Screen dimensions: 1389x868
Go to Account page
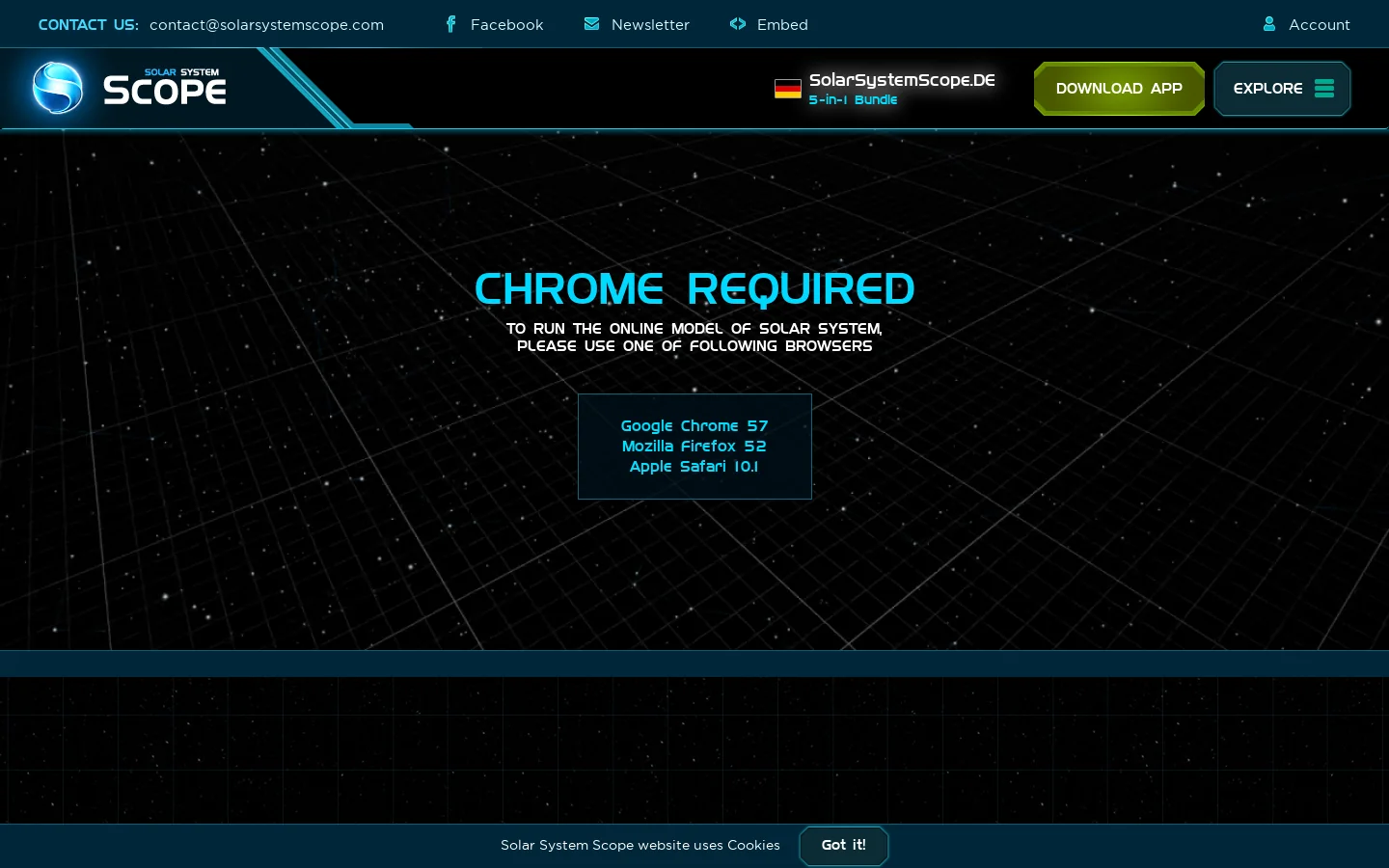[x=1320, y=24]
